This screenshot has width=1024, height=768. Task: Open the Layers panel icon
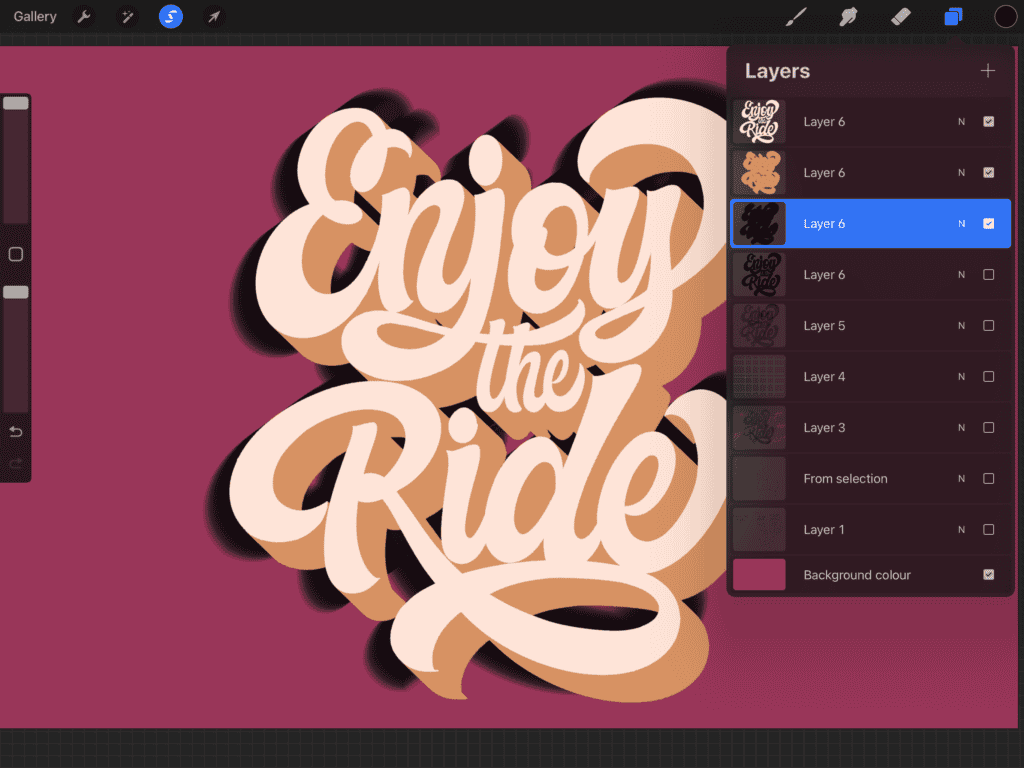[x=953, y=16]
